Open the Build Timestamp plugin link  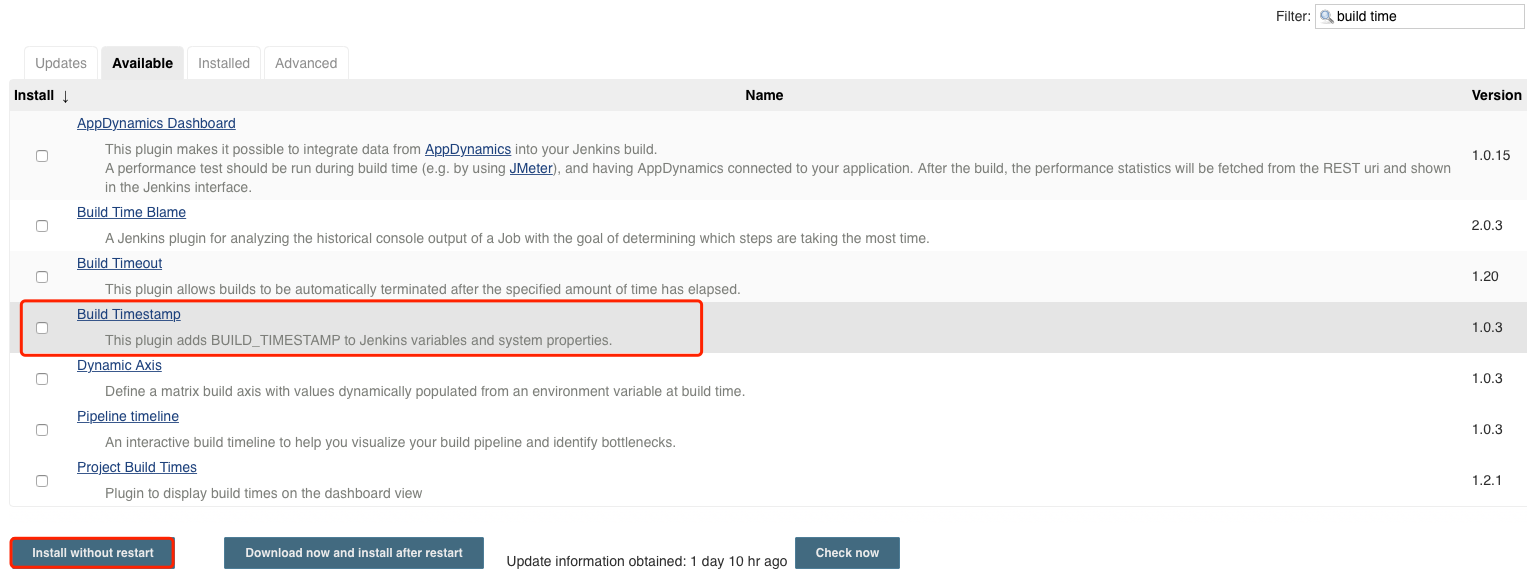(129, 314)
